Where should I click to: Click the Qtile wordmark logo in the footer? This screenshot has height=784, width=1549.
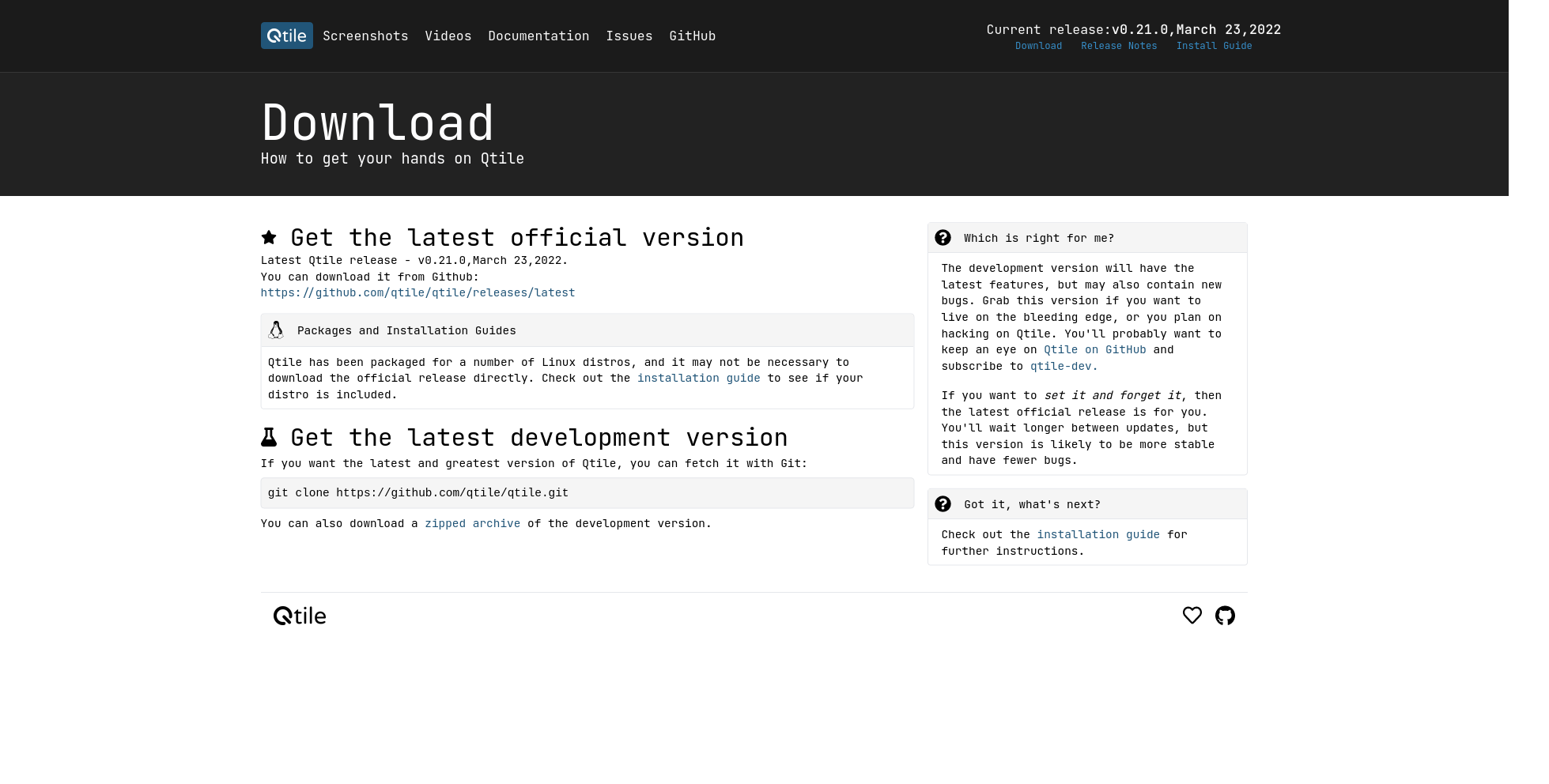click(300, 615)
